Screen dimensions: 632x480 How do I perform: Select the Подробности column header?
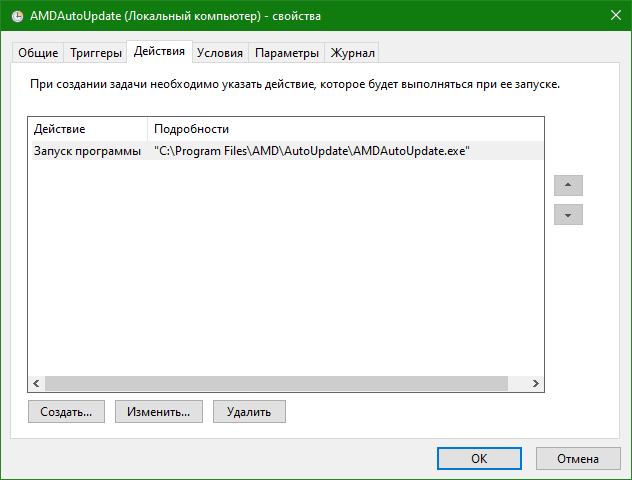click(x=345, y=129)
